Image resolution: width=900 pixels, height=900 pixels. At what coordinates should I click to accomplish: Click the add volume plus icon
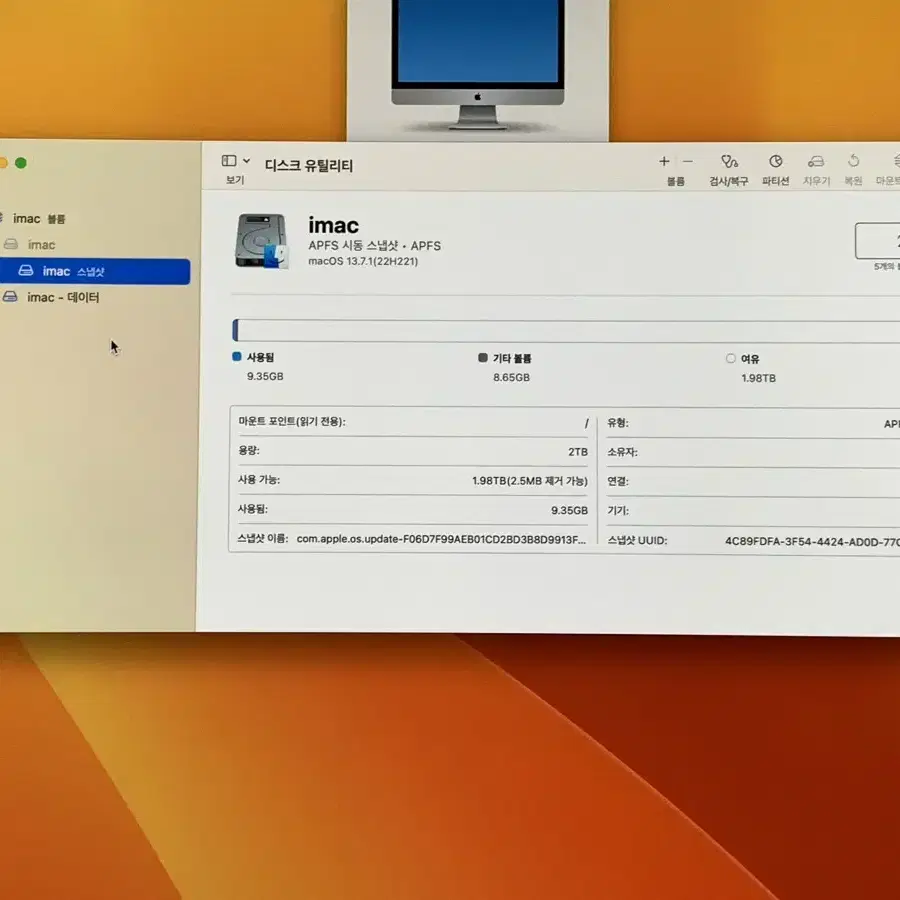point(664,162)
